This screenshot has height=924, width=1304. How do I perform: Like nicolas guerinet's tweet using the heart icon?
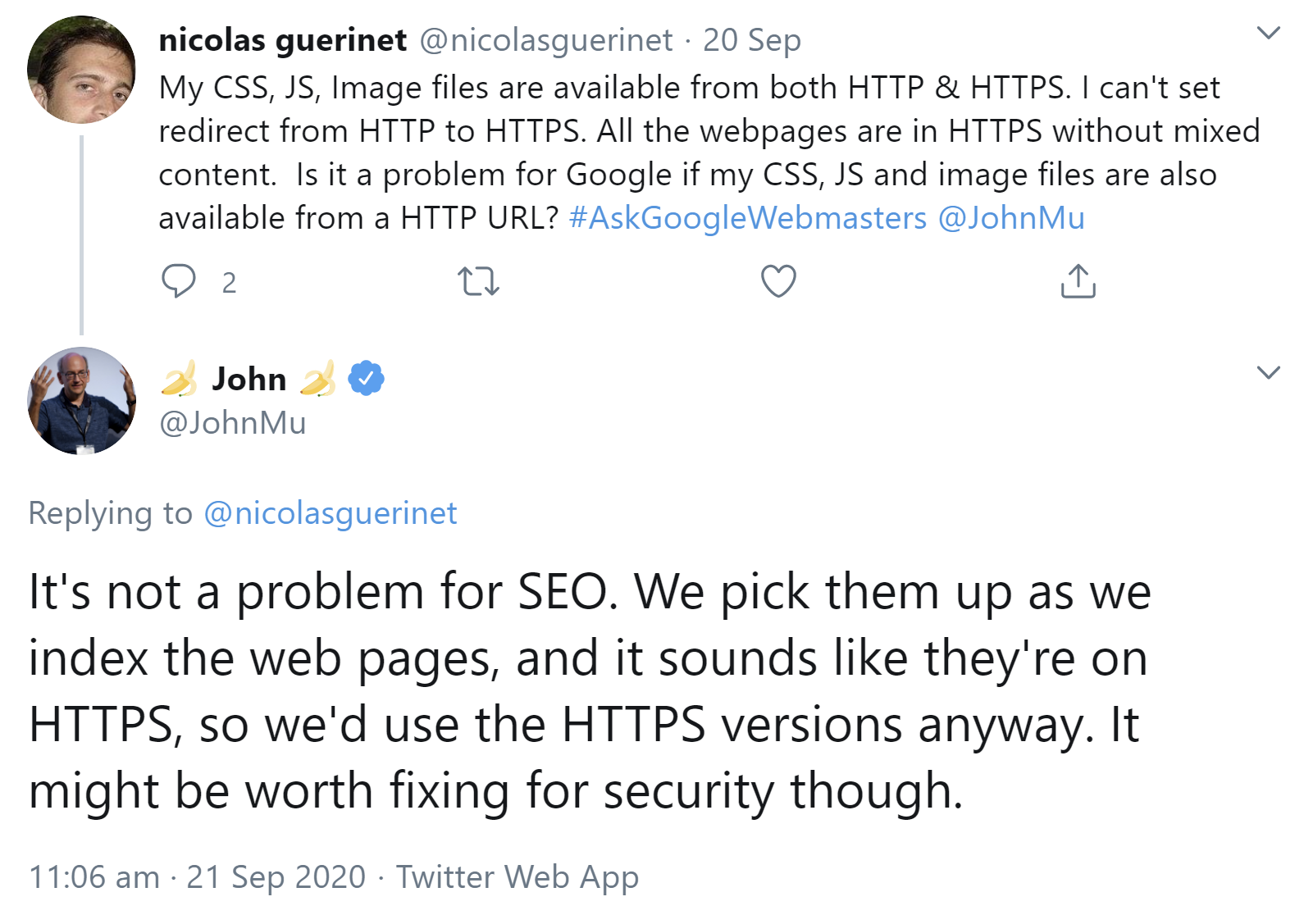point(777,282)
